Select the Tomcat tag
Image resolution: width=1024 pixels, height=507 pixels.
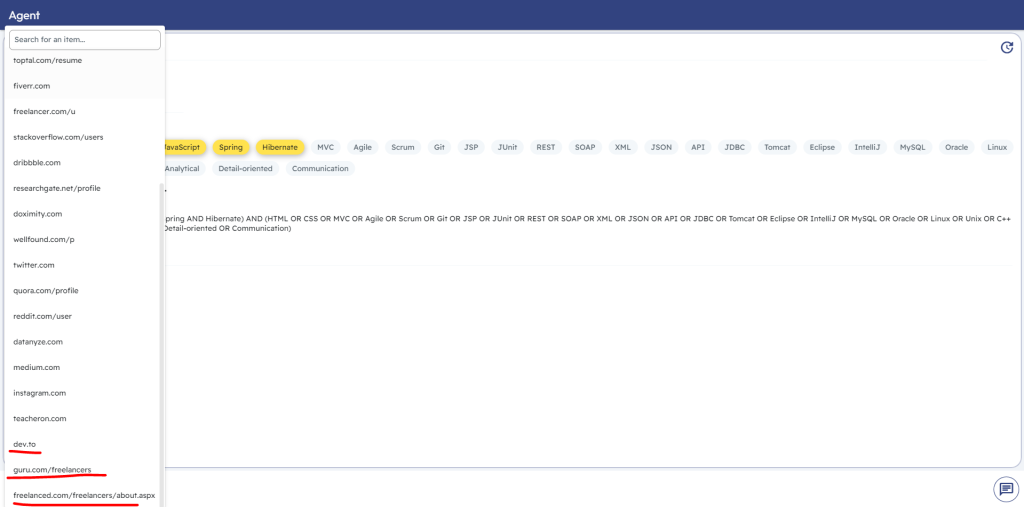click(777, 147)
